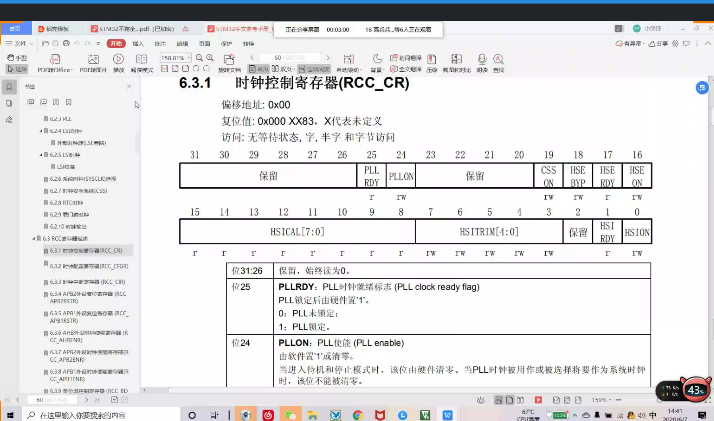Open the thumbnail panel icon in left strip
Screen dimensions: 714x421
click(x=10, y=104)
